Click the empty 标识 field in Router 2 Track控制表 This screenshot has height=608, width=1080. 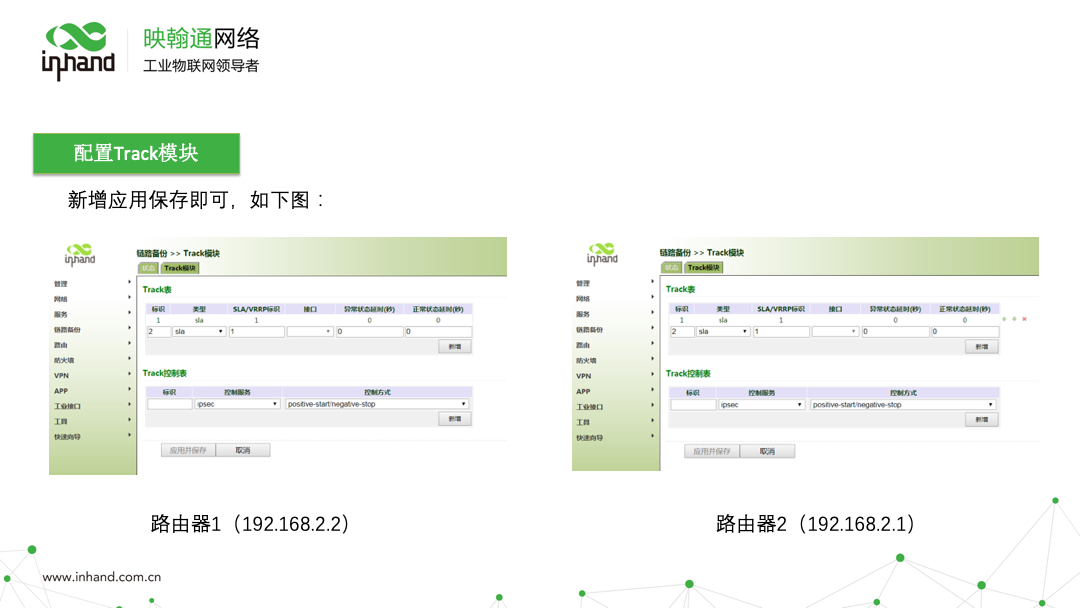tap(692, 405)
